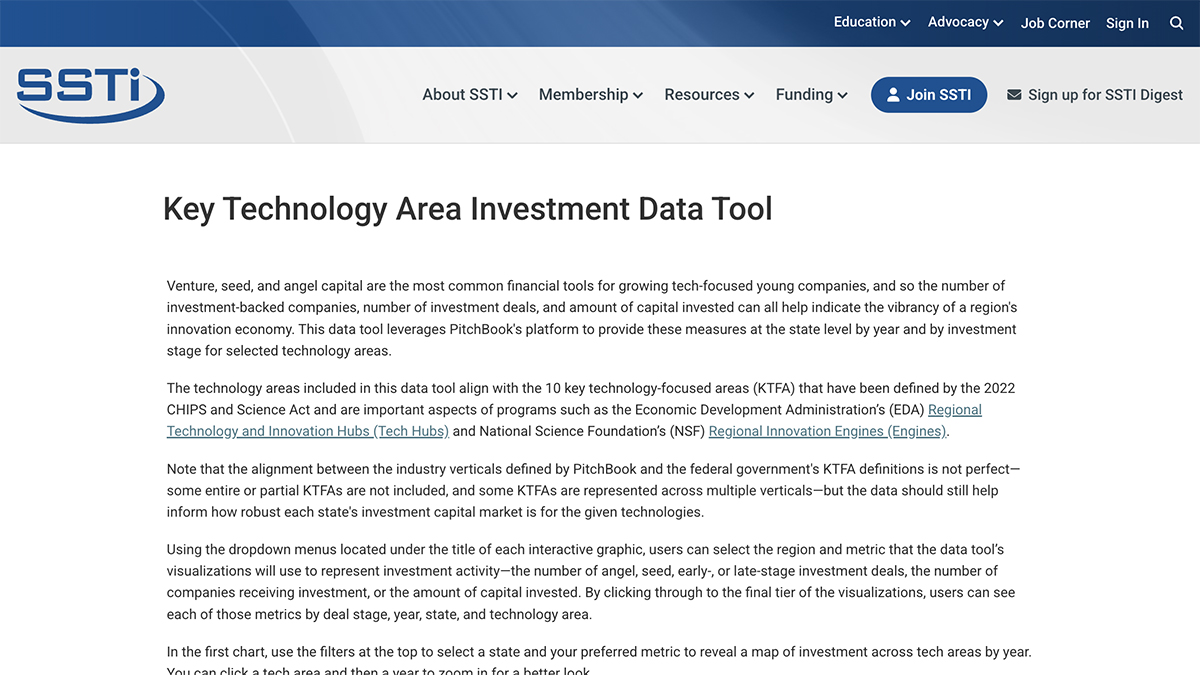Click Sign In in the top bar
This screenshot has width=1200, height=675.
coord(1127,23)
